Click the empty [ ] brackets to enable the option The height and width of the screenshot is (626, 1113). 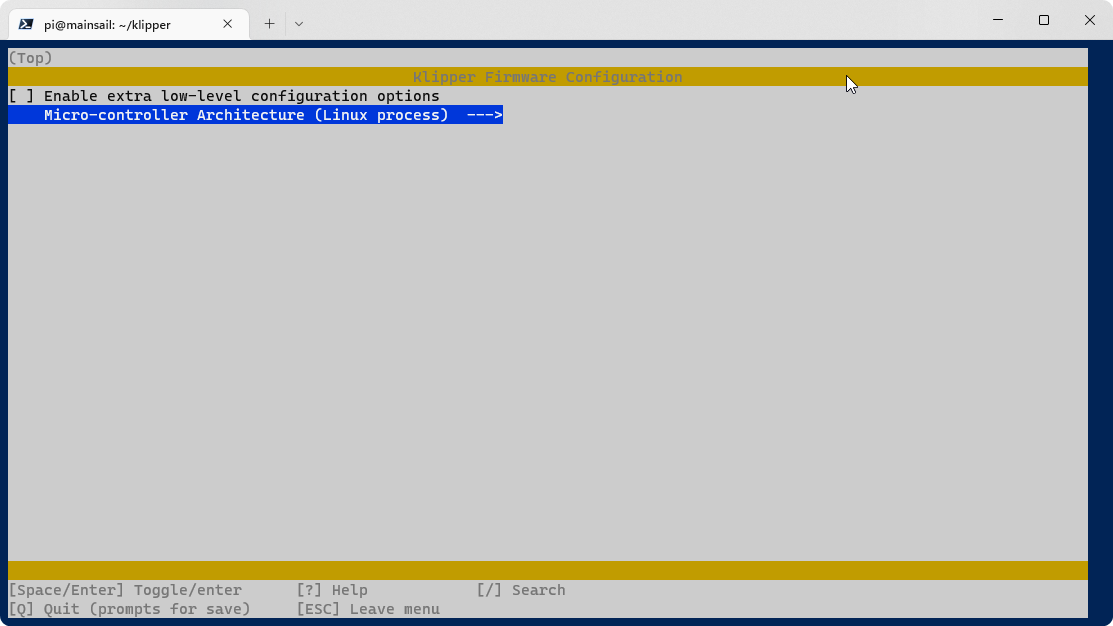(22, 95)
